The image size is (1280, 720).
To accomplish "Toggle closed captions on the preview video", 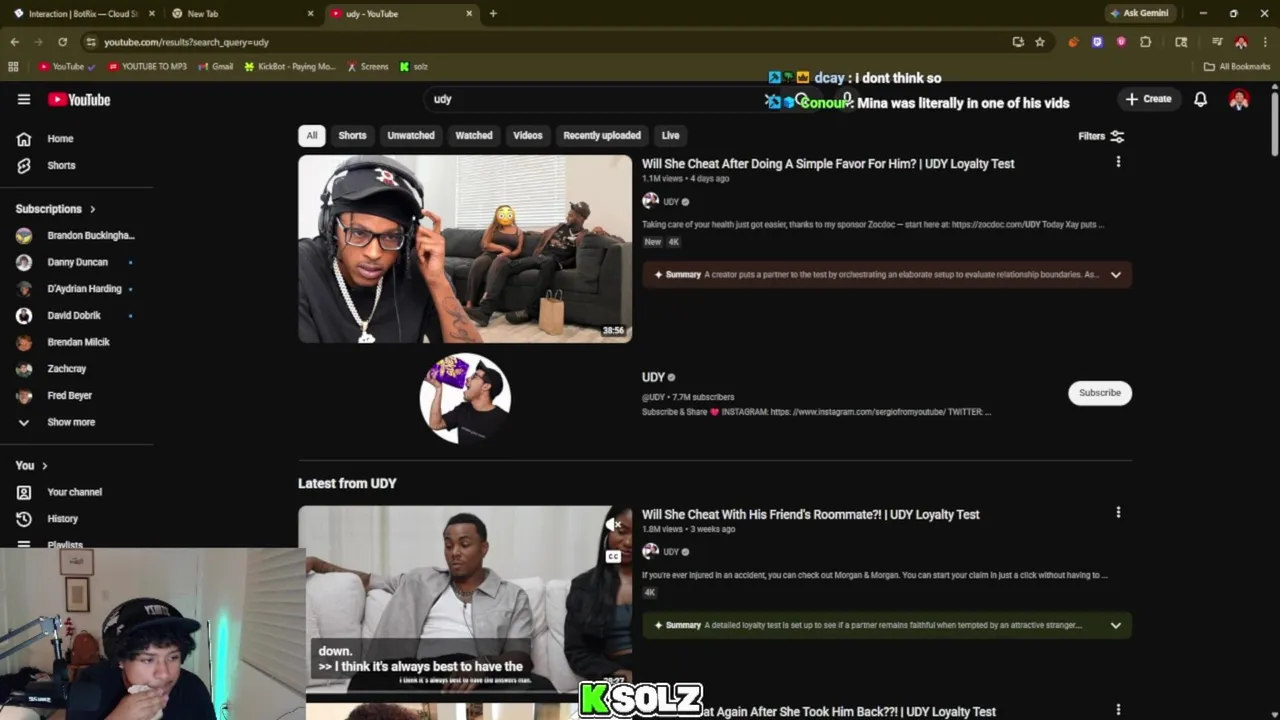I will [613, 557].
